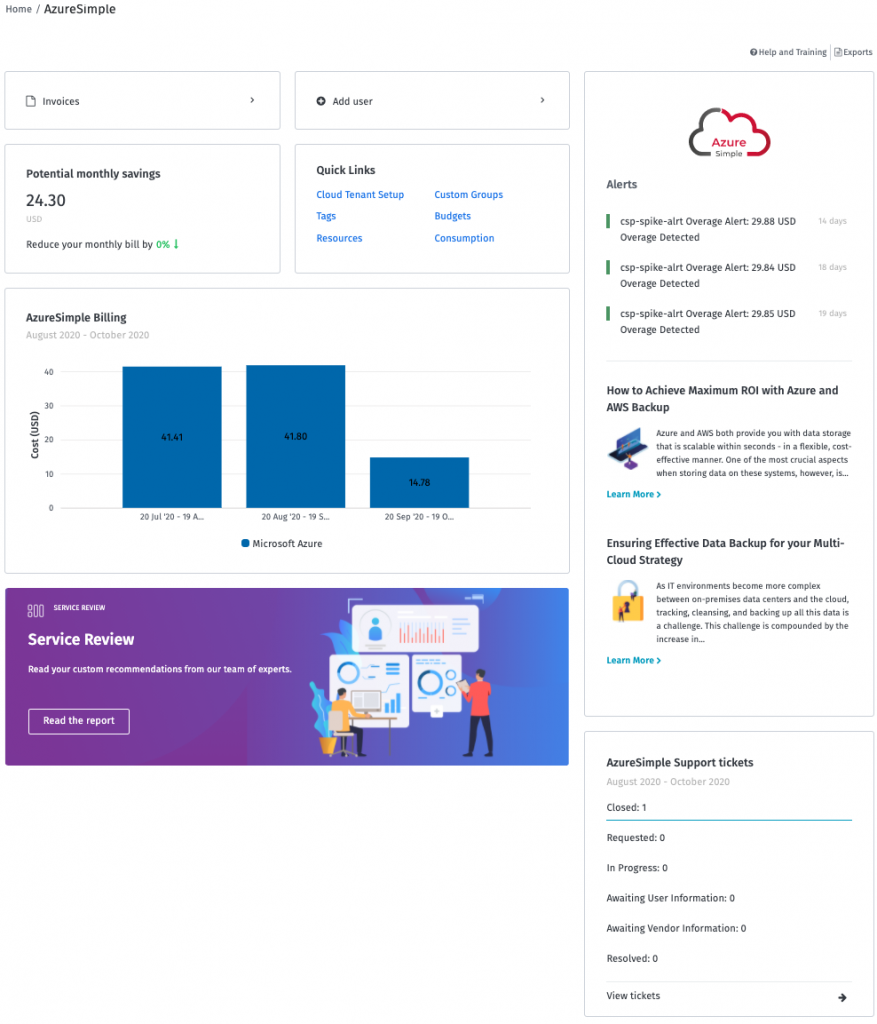Click the Exports file icon
This screenshot has height=1024, width=877.
point(837,52)
